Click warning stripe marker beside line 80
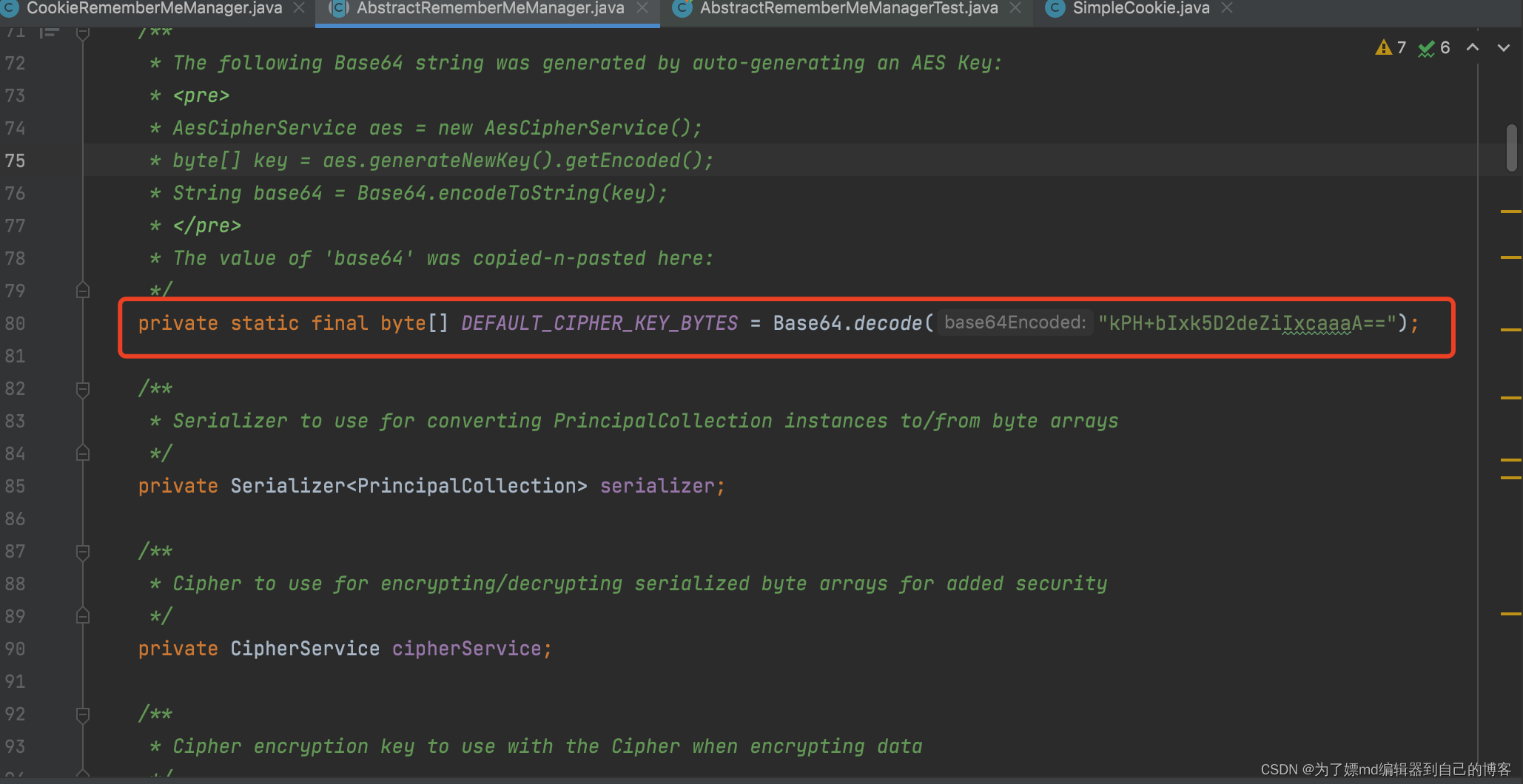 (1510, 329)
